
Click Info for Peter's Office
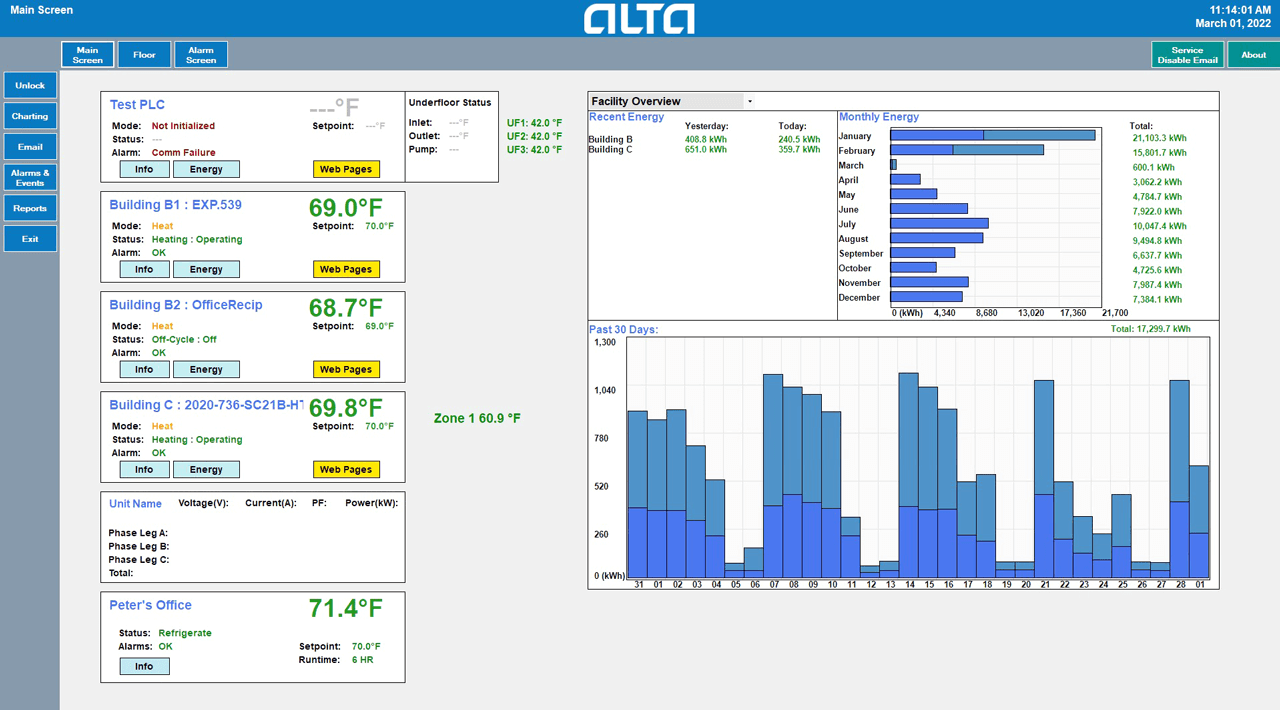tap(144, 666)
